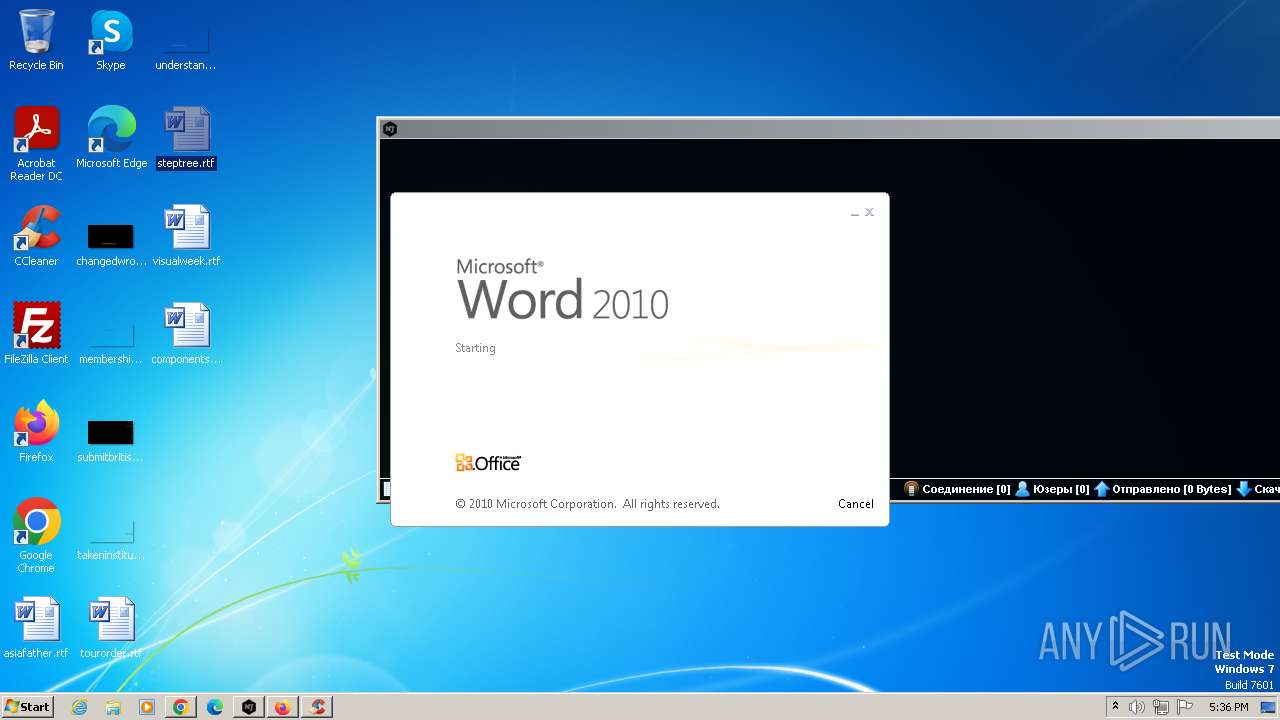This screenshot has height=720, width=1280.
Task: Select the Firefox desktop shortcut
Action: coord(36,432)
